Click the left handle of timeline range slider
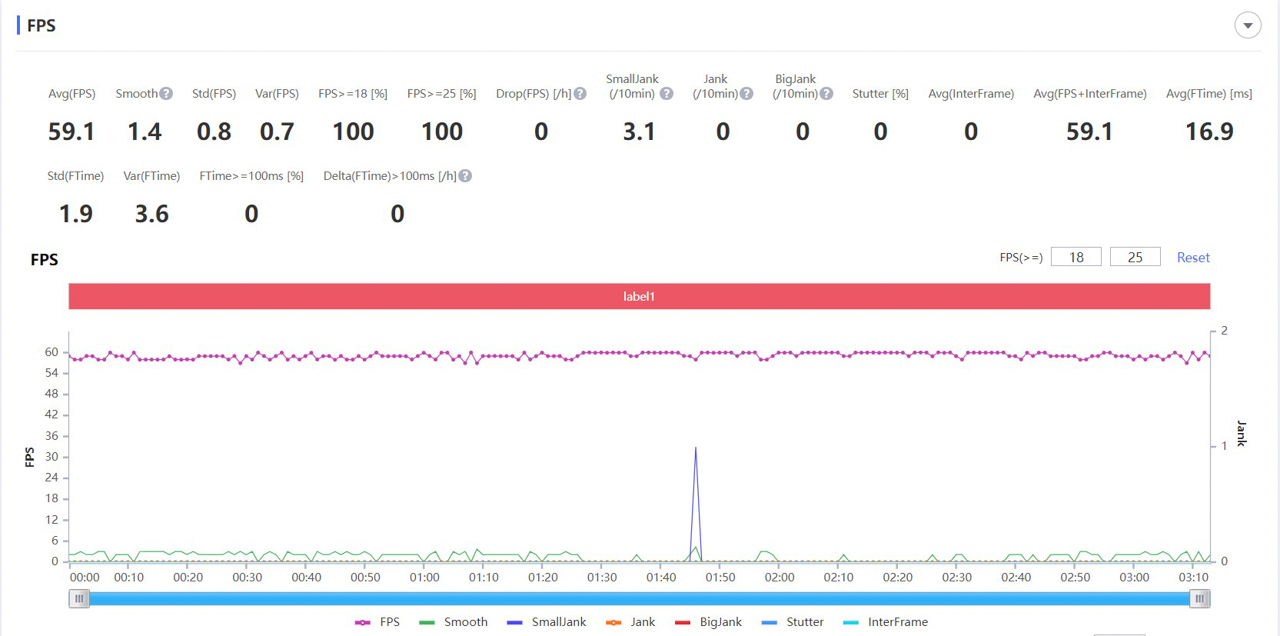 79,598
